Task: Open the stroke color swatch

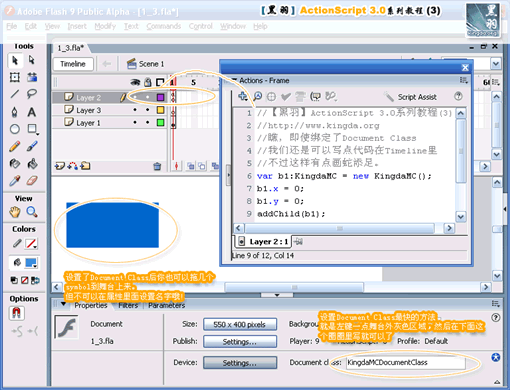Action: [x=31, y=244]
